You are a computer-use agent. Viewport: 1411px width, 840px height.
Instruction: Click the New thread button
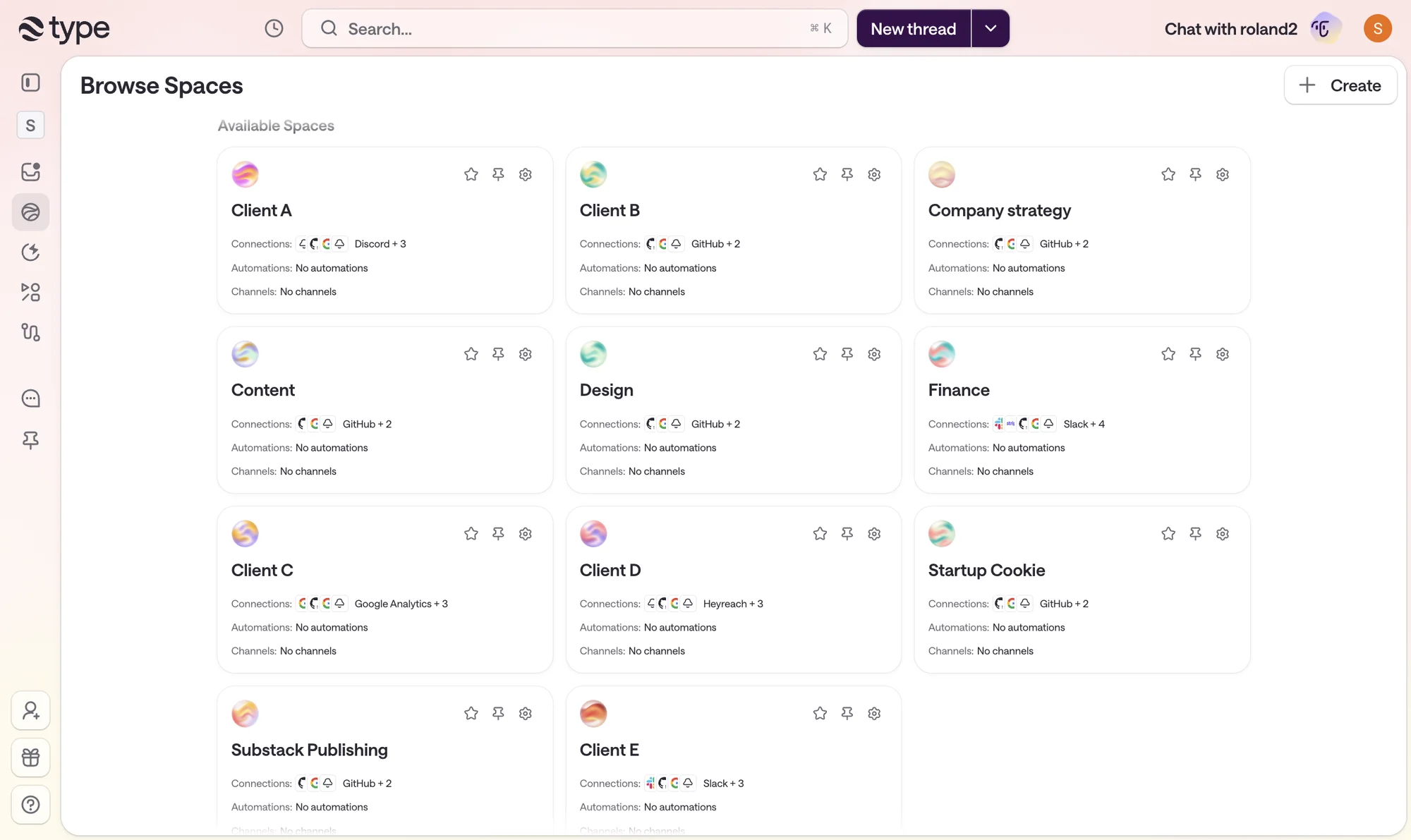pyautogui.click(x=914, y=28)
